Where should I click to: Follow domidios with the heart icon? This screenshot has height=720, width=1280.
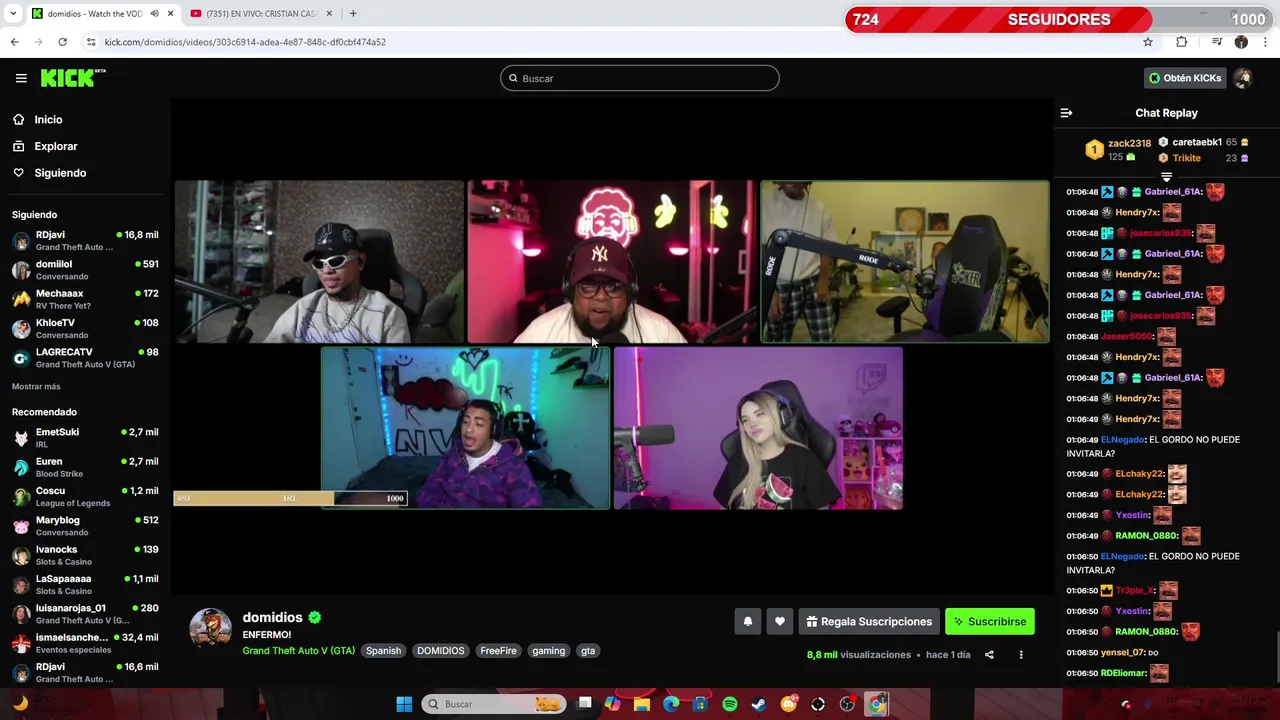click(x=780, y=622)
